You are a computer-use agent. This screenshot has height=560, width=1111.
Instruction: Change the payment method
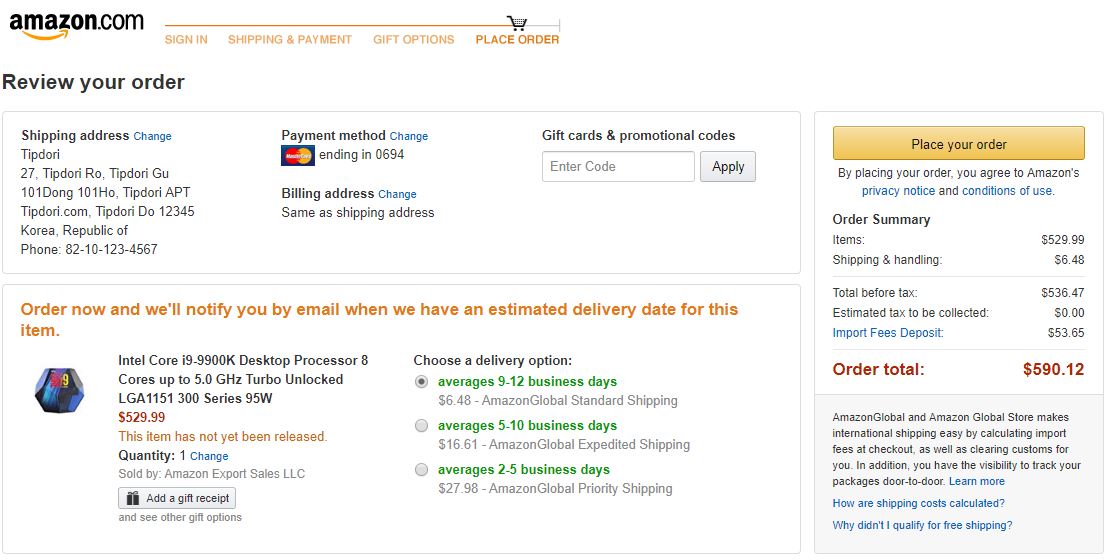(x=409, y=136)
